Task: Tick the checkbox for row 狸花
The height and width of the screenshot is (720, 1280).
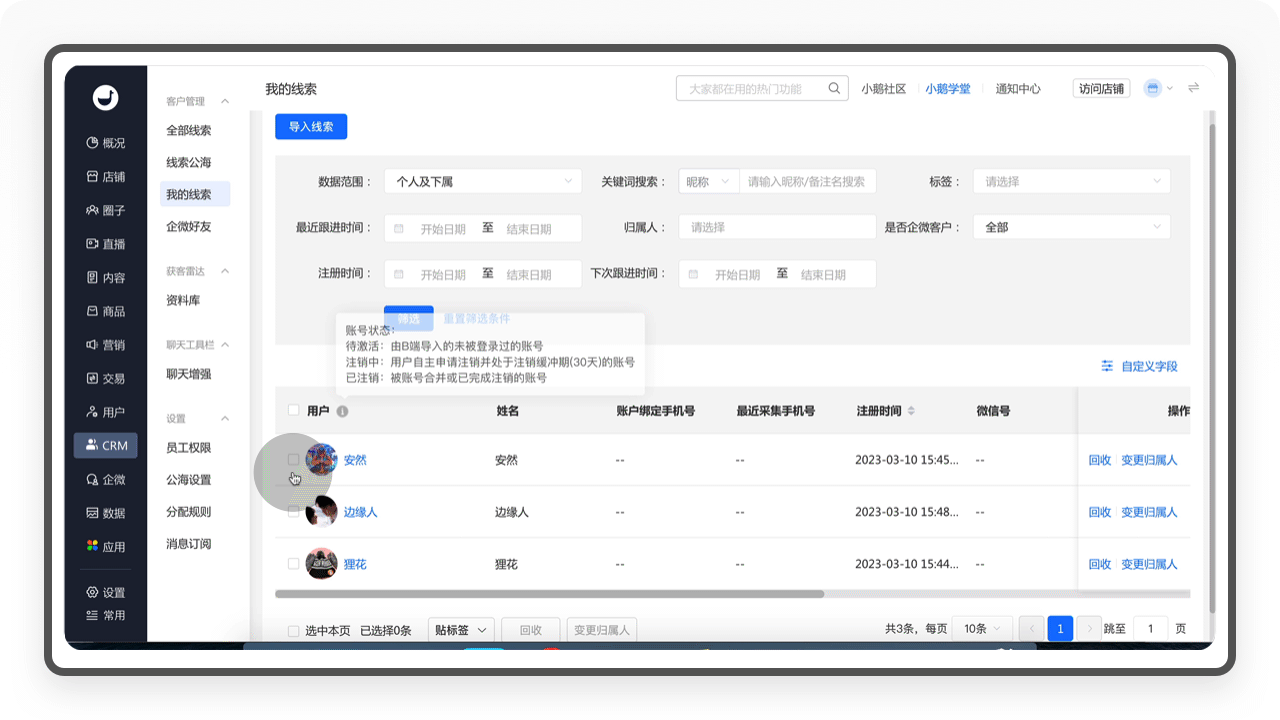Action: [x=293, y=564]
